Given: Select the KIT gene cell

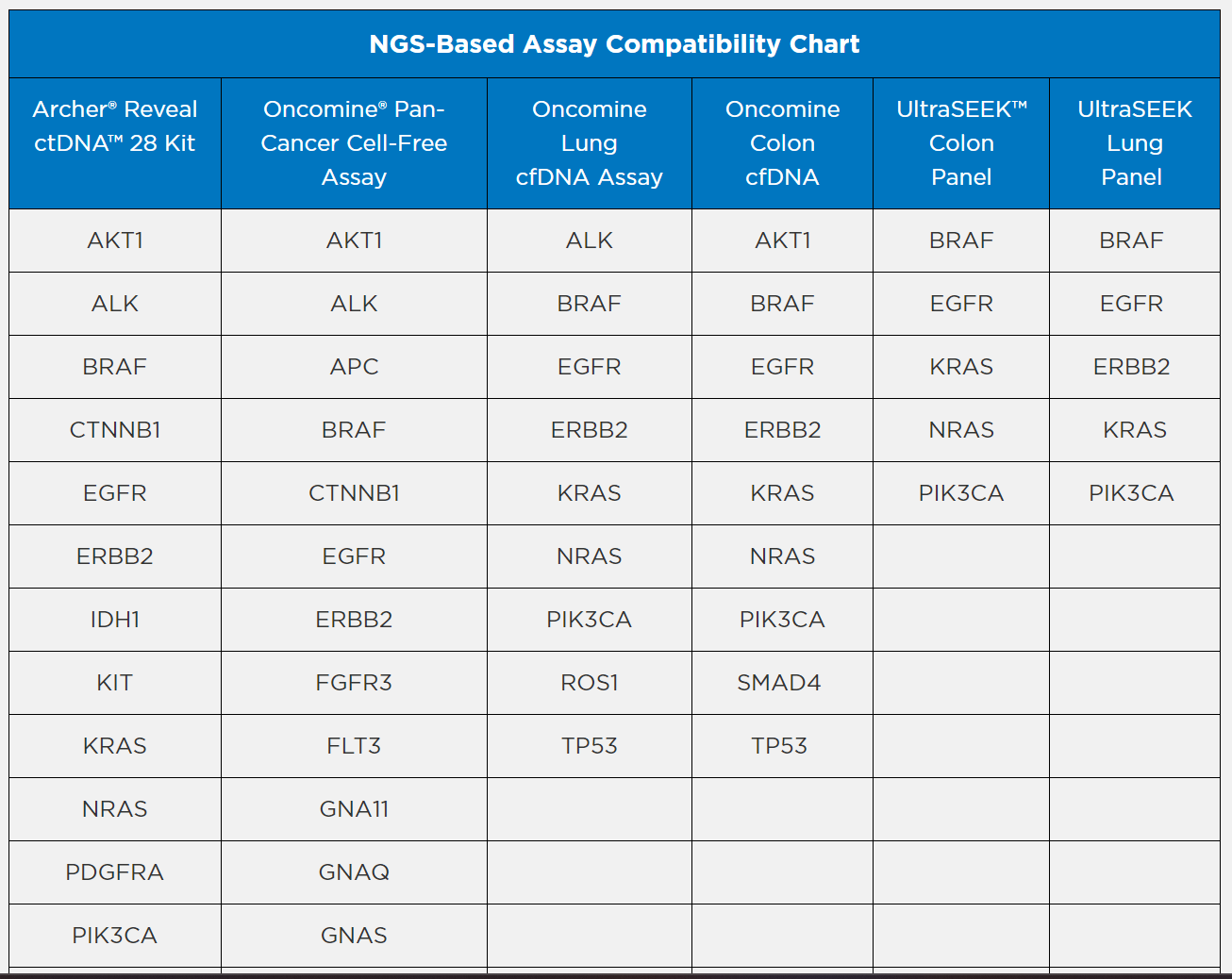Looking at the screenshot, I should point(115,683).
